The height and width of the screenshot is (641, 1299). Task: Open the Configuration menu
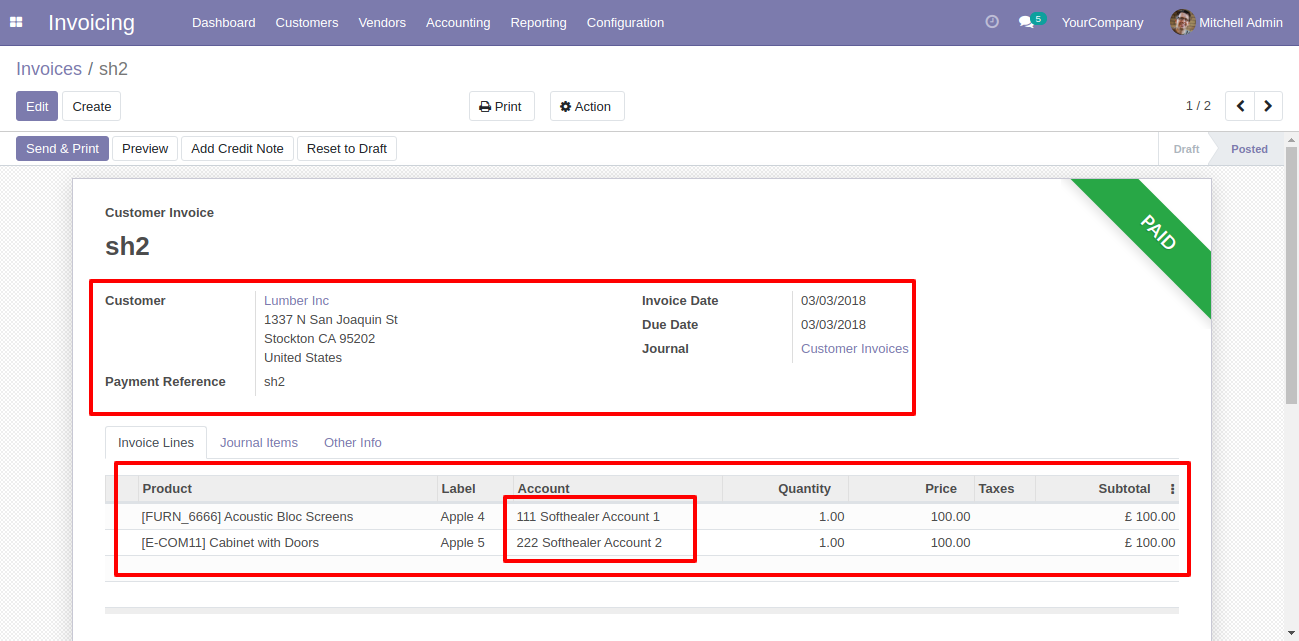click(625, 22)
